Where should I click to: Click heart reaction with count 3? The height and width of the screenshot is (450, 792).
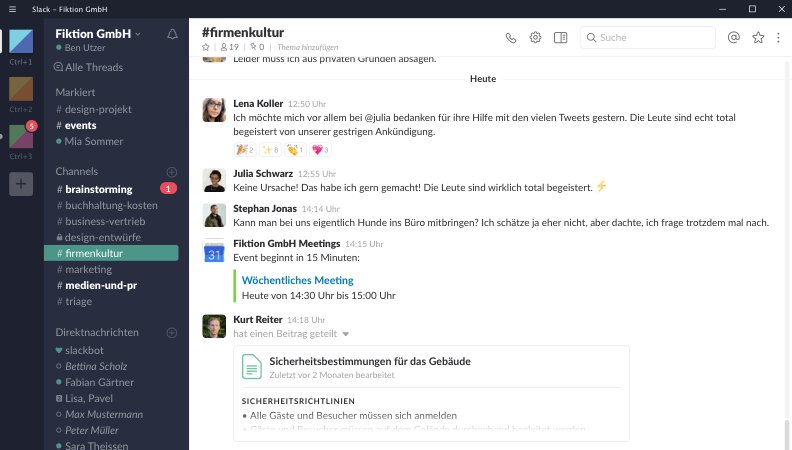pos(320,149)
